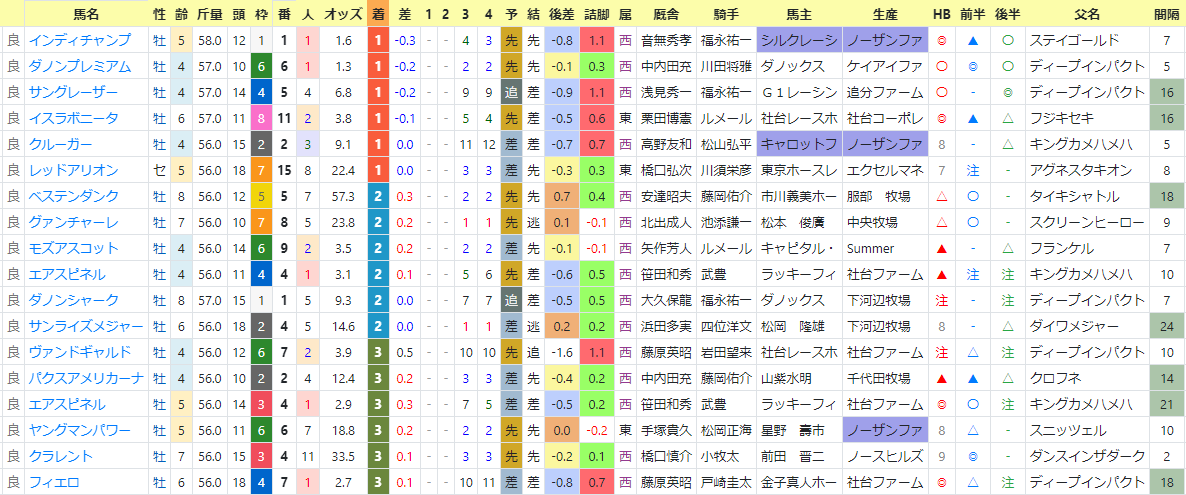1186x495 pixels.
Task: Click the 生産 column header
Action: (885, 14)
